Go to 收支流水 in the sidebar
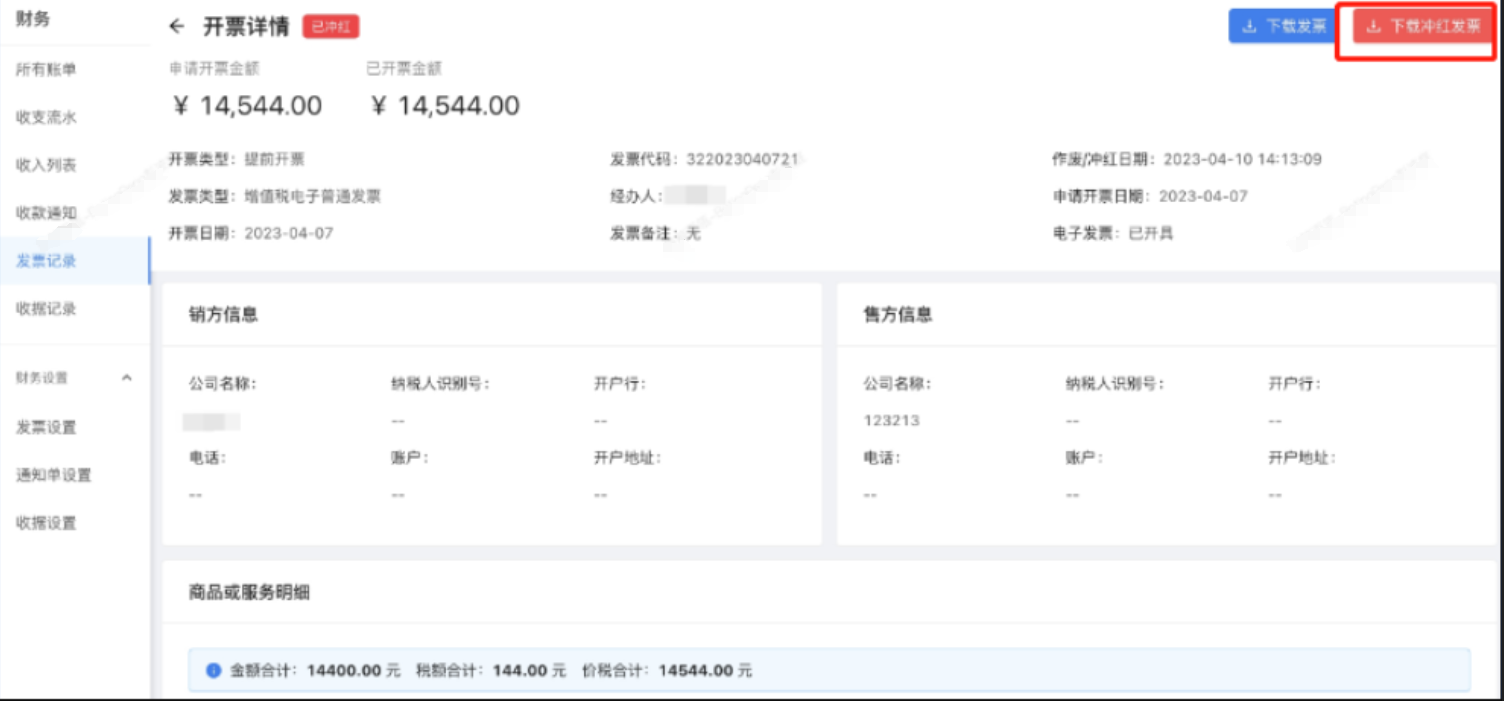 (46, 117)
